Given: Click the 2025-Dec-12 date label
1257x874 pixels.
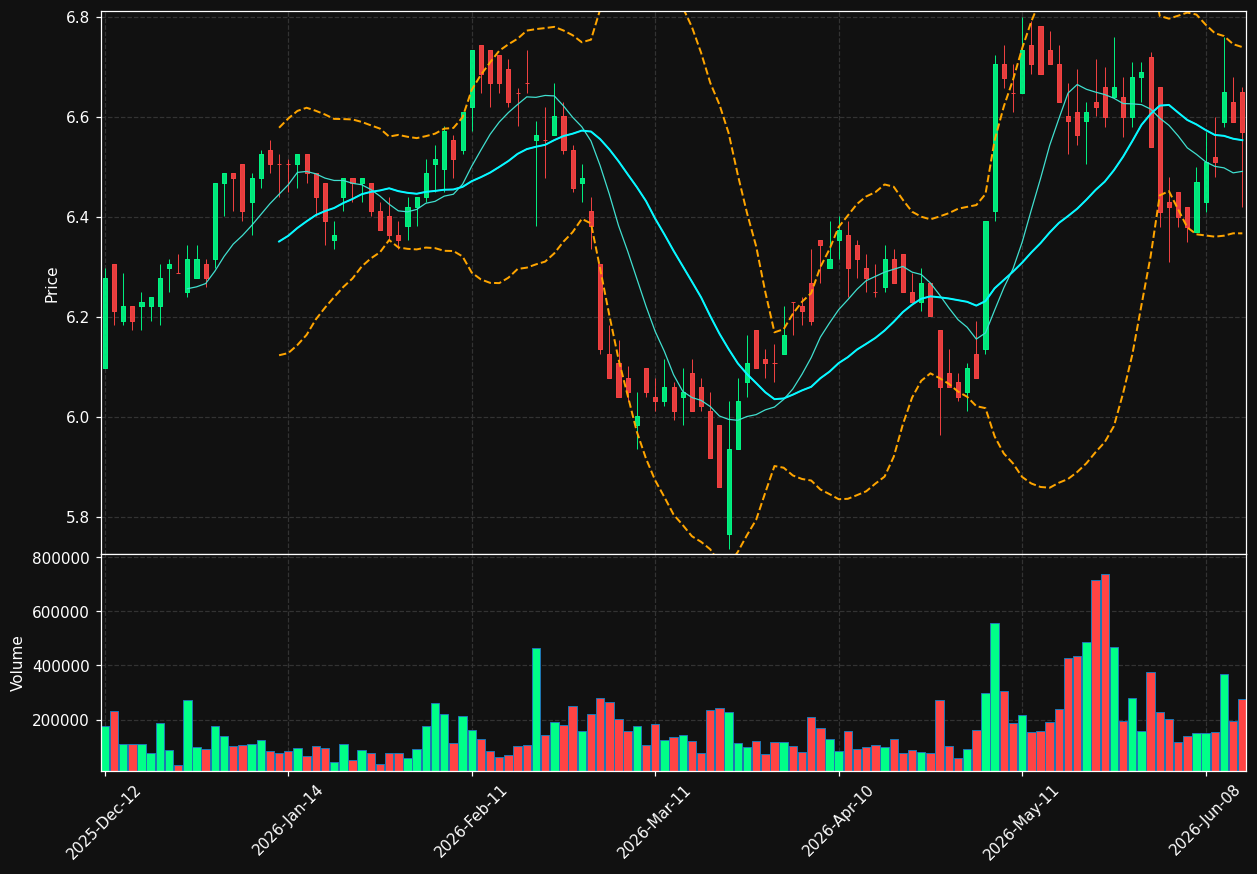Looking at the screenshot, I should tap(104, 821).
